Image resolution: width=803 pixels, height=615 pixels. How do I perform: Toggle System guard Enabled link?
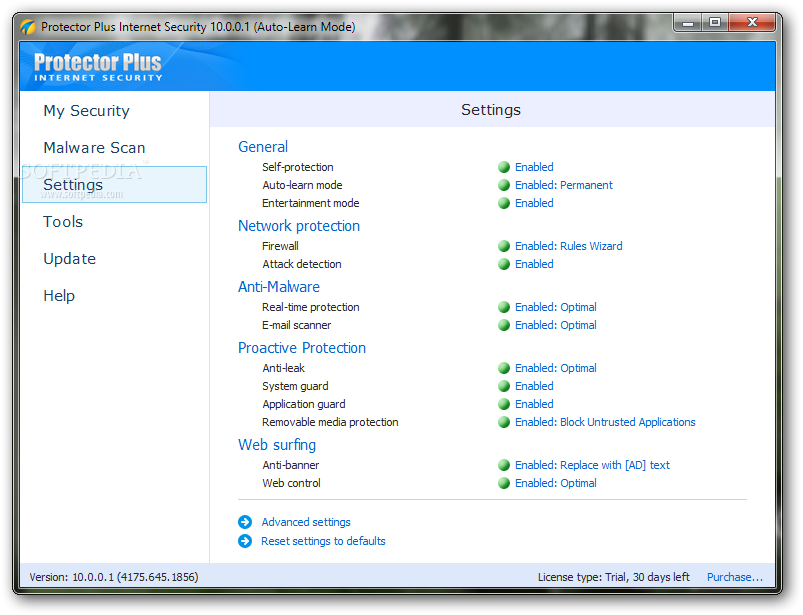pyautogui.click(x=534, y=386)
